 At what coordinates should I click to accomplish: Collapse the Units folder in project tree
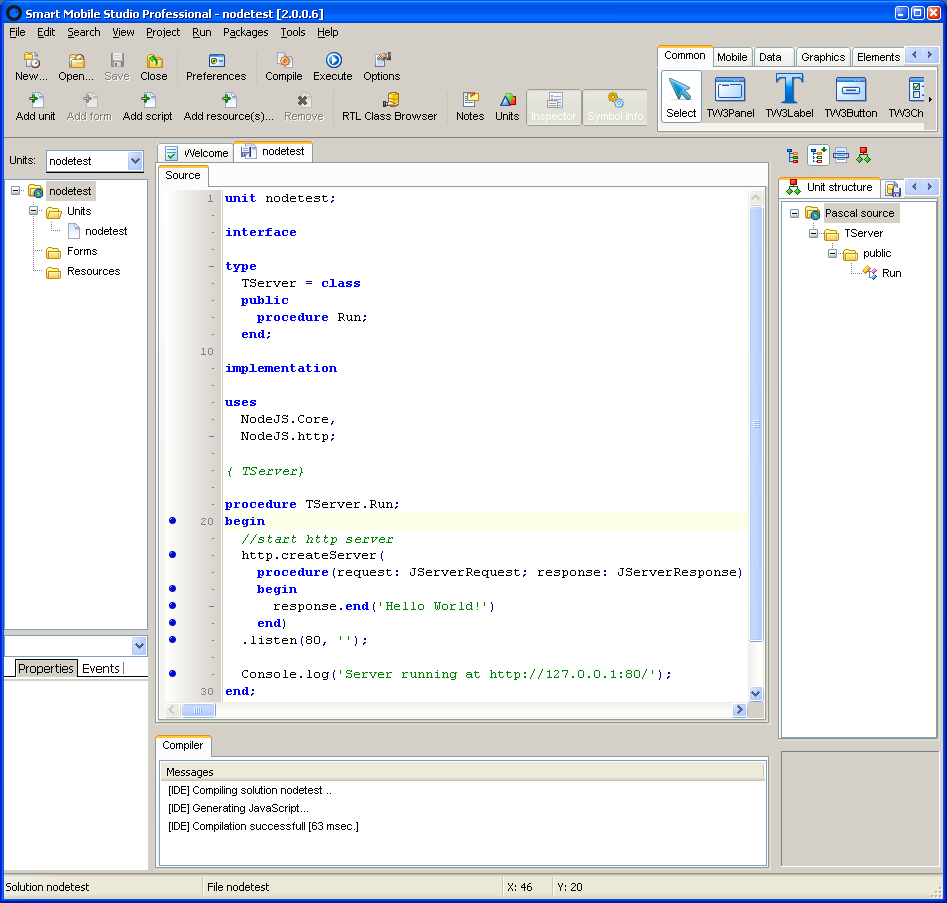coord(34,211)
